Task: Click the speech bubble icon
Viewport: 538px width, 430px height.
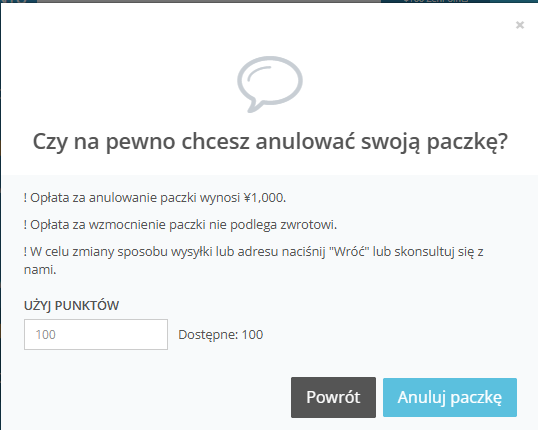Action: [270, 84]
